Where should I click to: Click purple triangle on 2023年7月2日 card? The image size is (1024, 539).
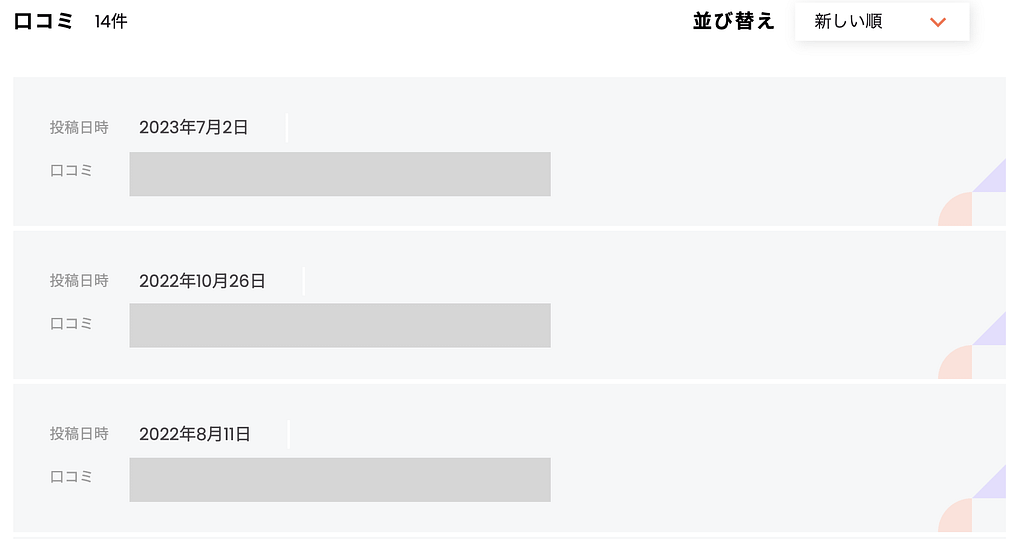click(994, 180)
